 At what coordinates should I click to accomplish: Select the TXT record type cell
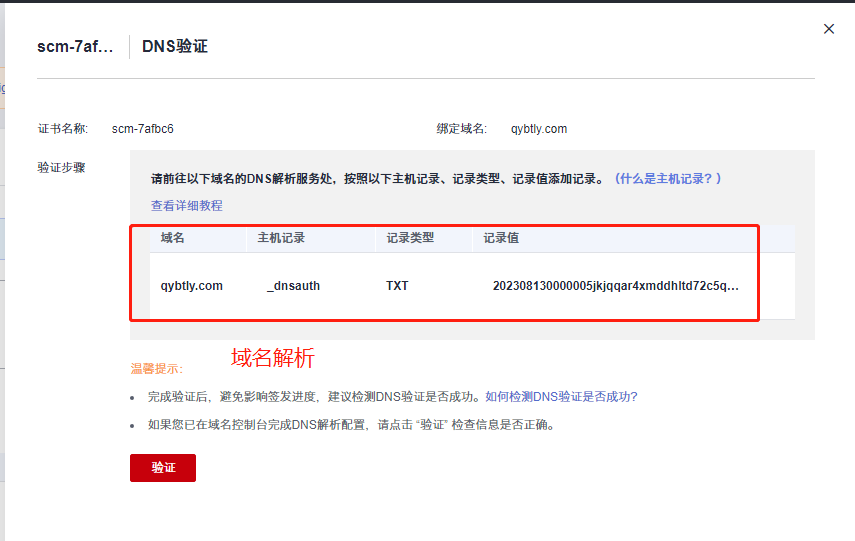(x=397, y=286)
